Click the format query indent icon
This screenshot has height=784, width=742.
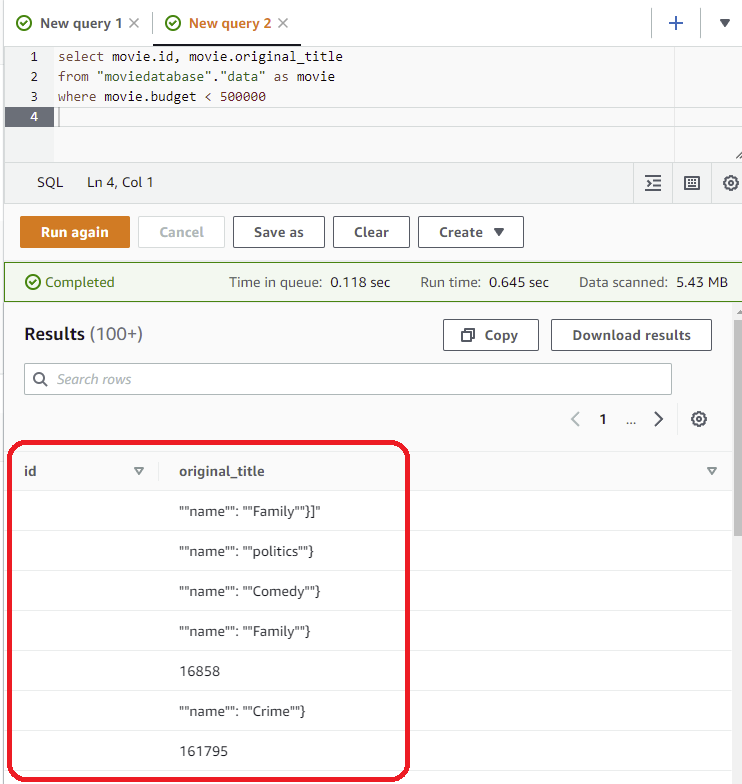[x=653, y=183]
